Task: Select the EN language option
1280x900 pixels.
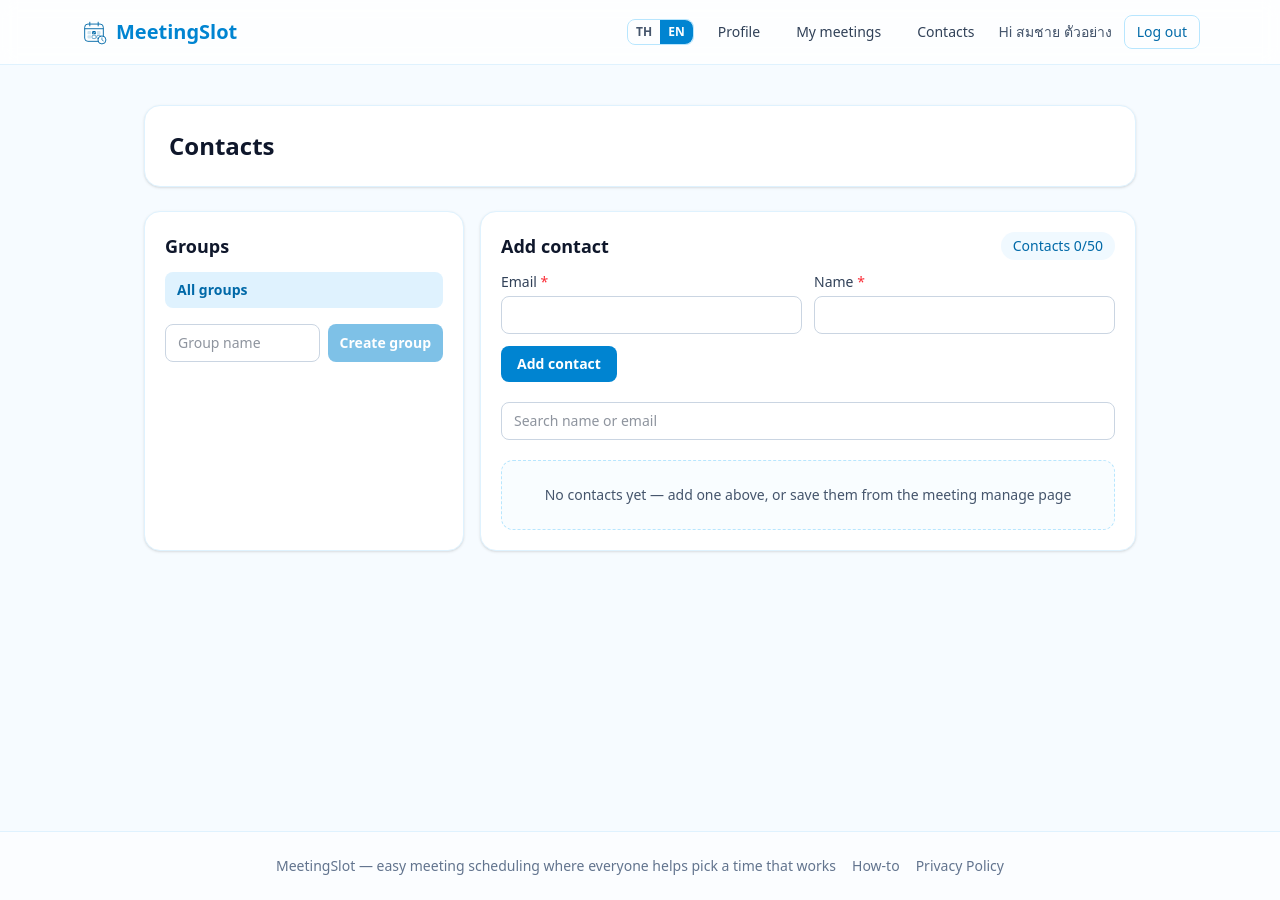Action: click(677, 32)
